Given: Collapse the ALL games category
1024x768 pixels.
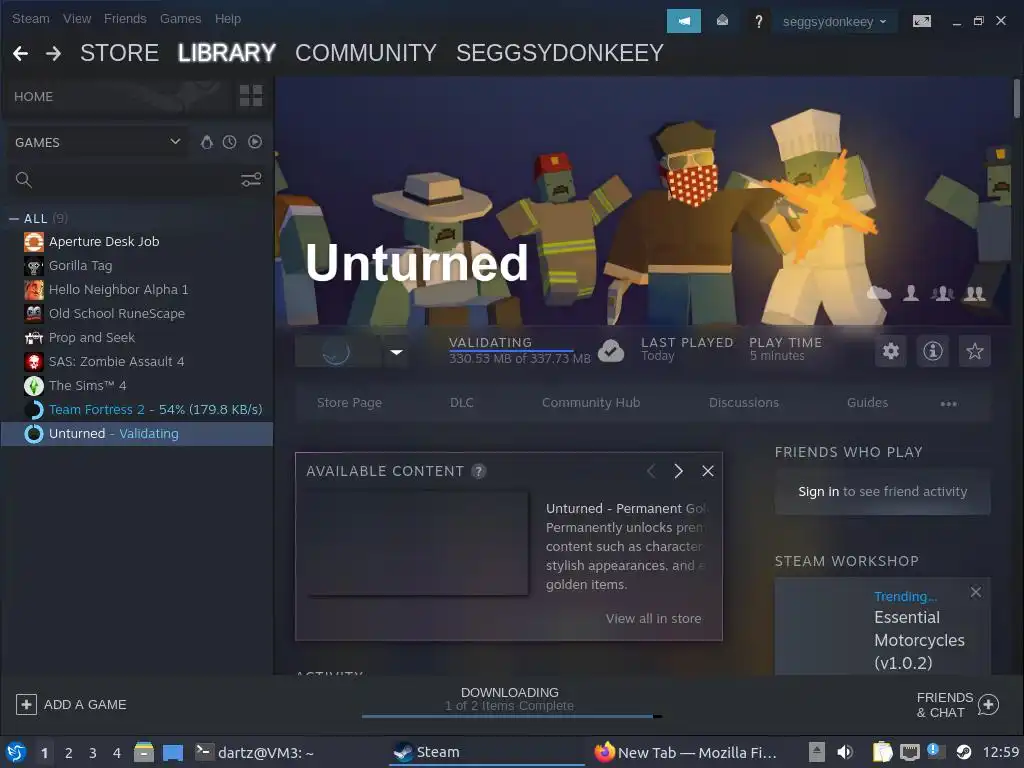Looking at the screenshot, I should [x=14, y=219].
